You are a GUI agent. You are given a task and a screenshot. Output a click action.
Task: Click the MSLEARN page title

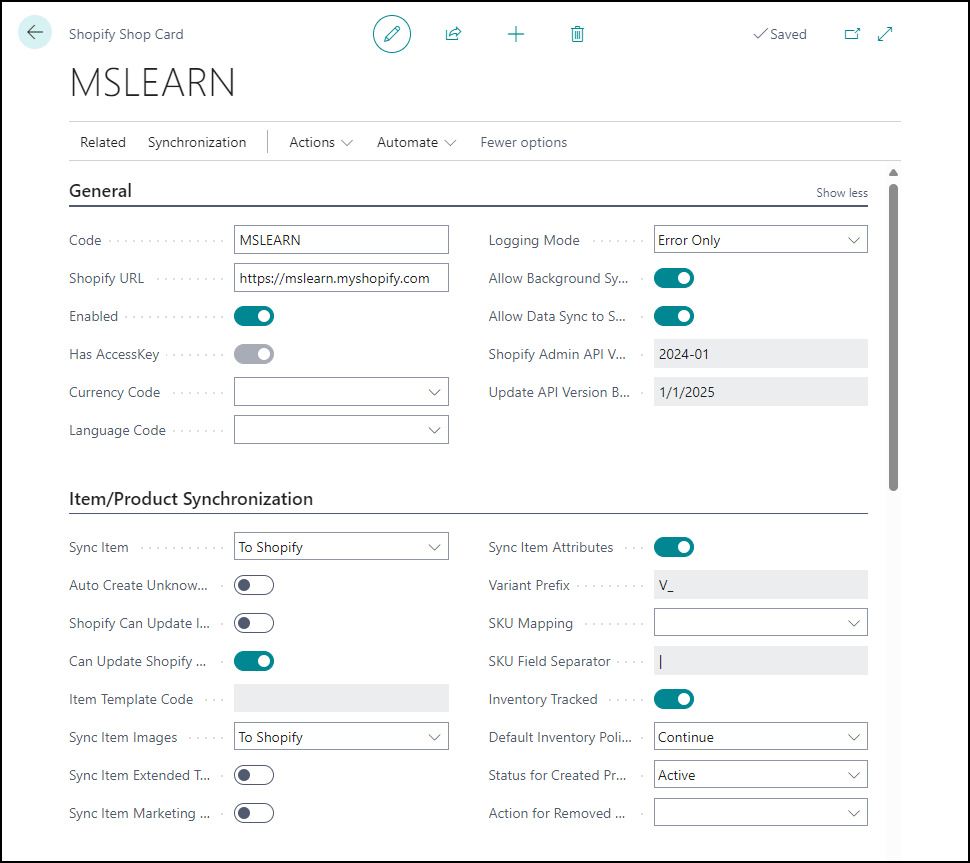pyautogui.click(x=152, y=82)
